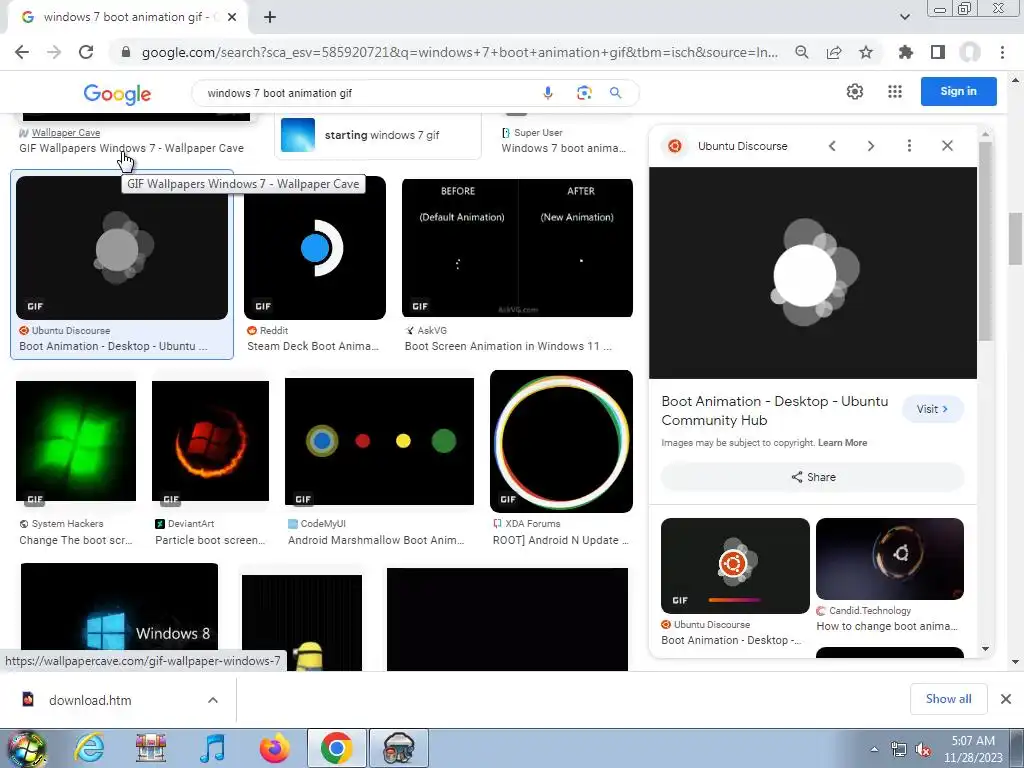Close the downloads bar
The image size is (1024, 768).
[1006, 699]
